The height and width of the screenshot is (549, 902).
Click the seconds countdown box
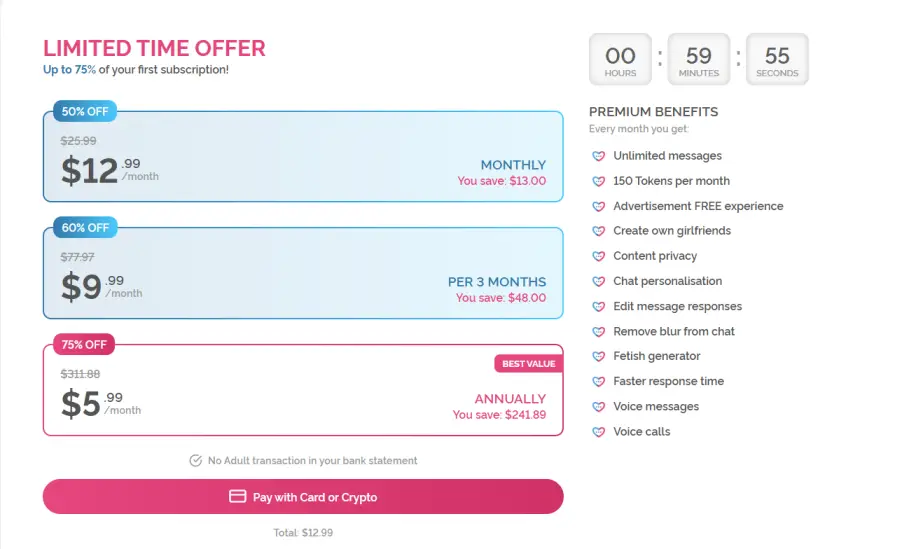tap(777, 59)
